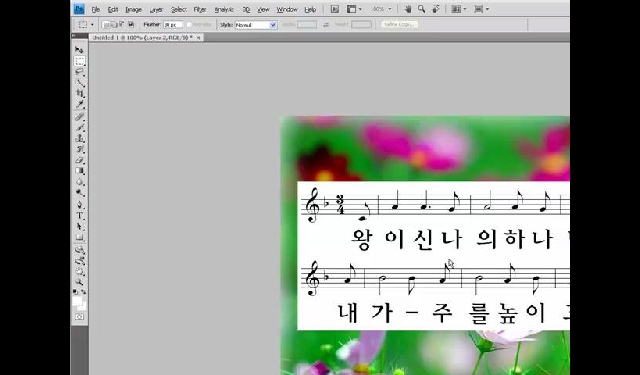Click the foreground color swatch
Image resolution: width=640 pixels, height=375 pixels.
[x=77, y=301]
